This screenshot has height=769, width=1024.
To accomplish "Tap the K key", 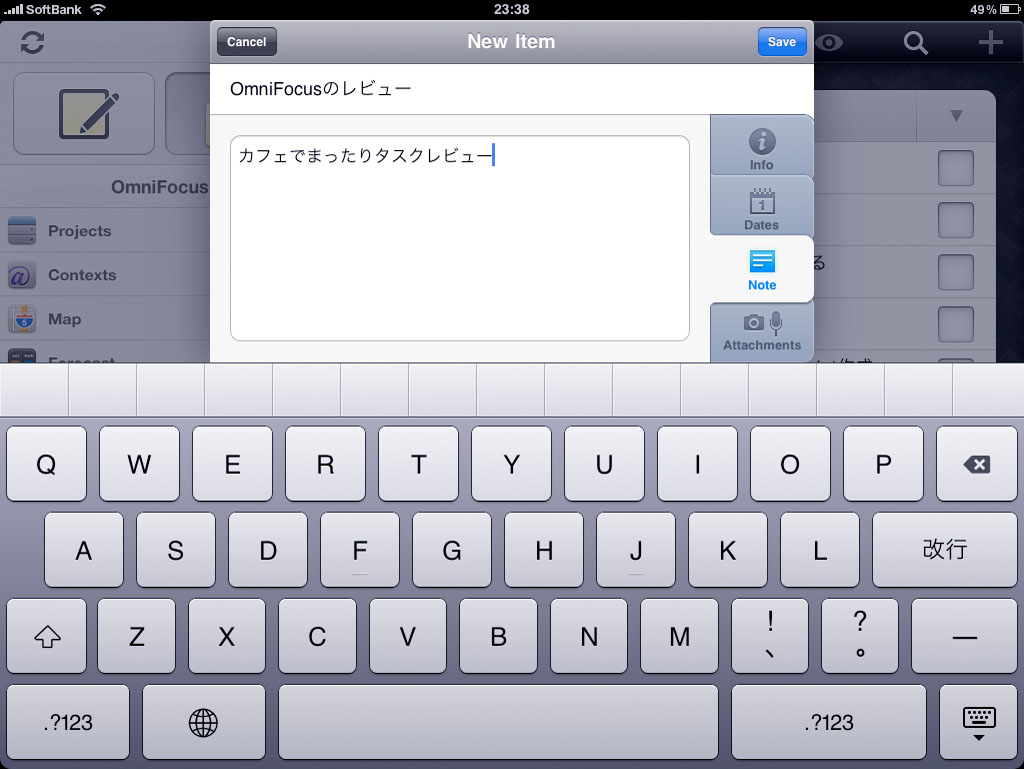I will [728, 550].
